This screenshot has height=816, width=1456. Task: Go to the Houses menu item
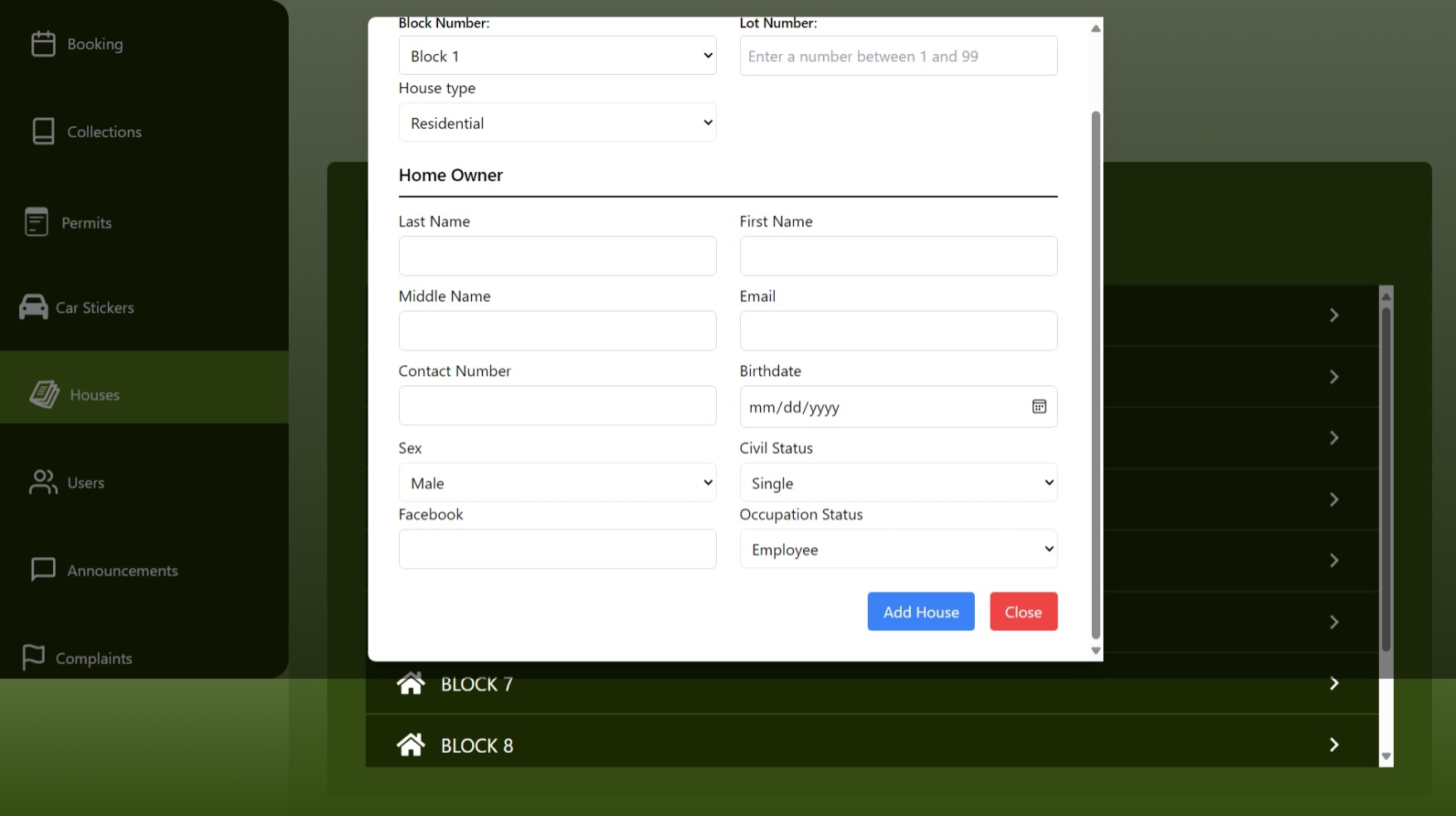coord(95,395)
